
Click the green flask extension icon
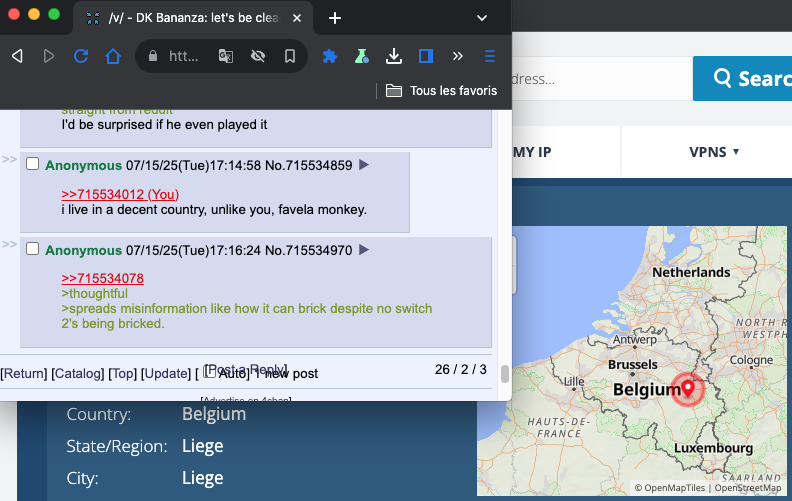tap(362, 56)
